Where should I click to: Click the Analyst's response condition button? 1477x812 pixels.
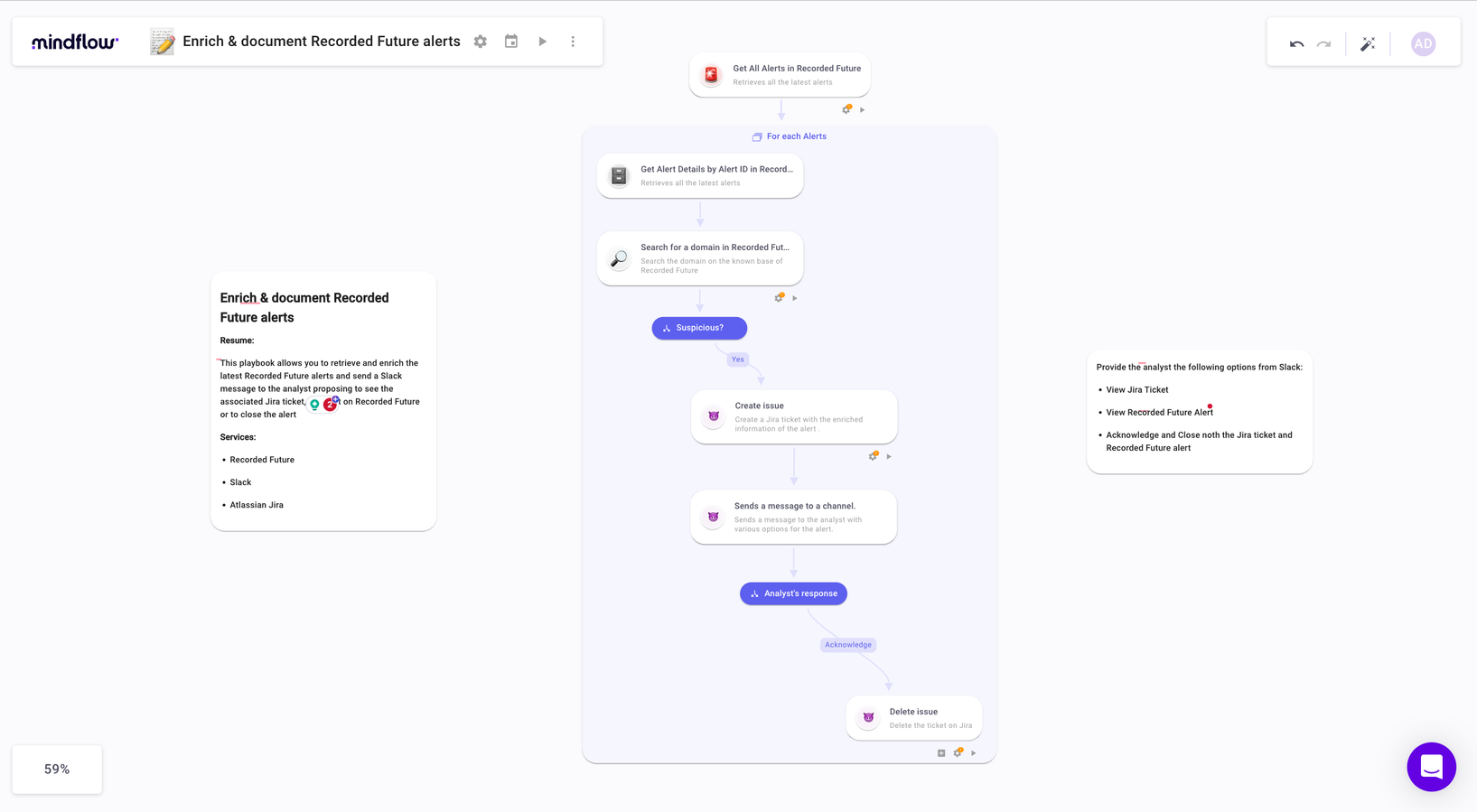[x=793, y=593]
